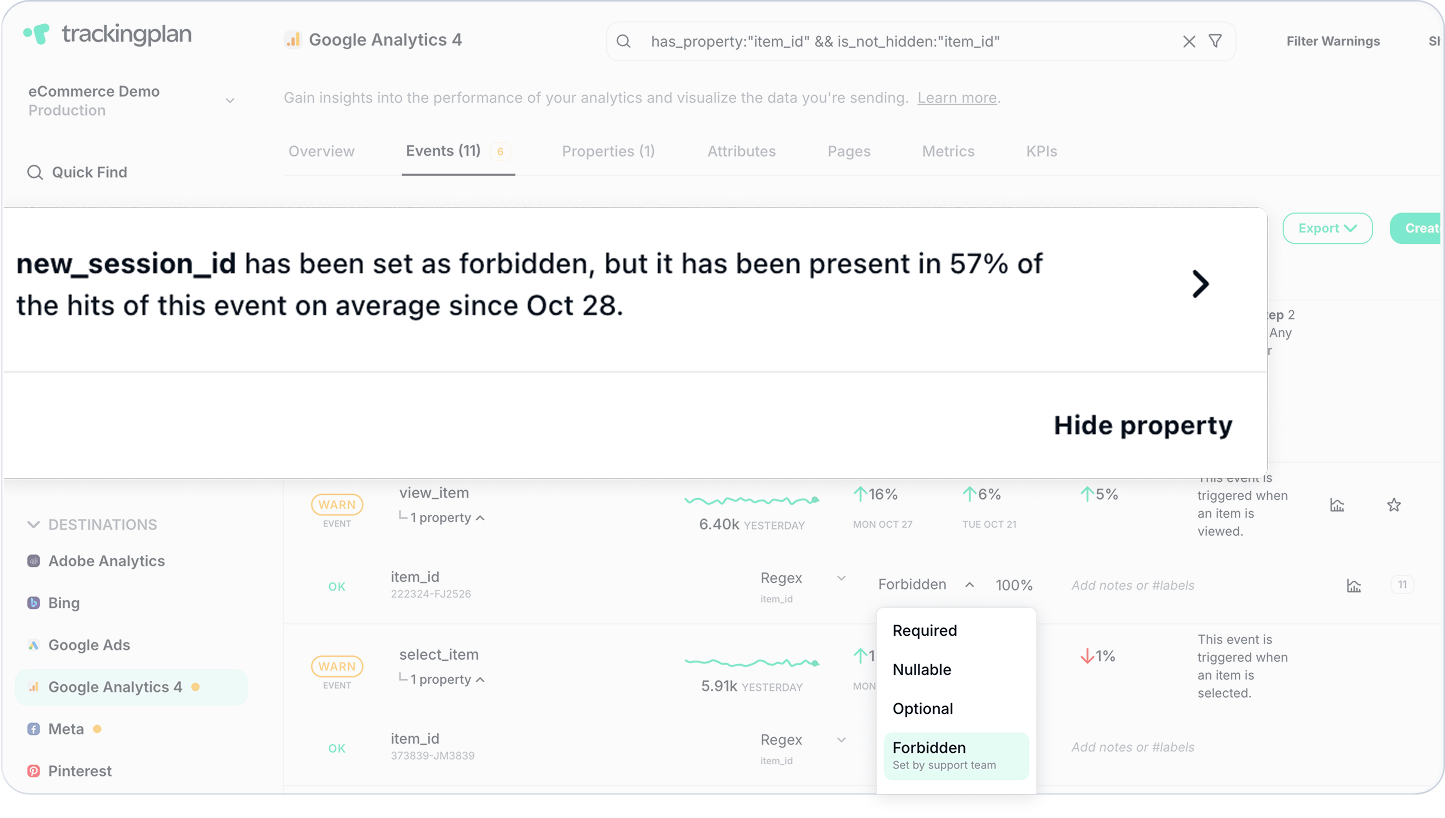Screen dimensions: 1445x818
Task: Click the WARN badge on select_item
Action: 337,667
